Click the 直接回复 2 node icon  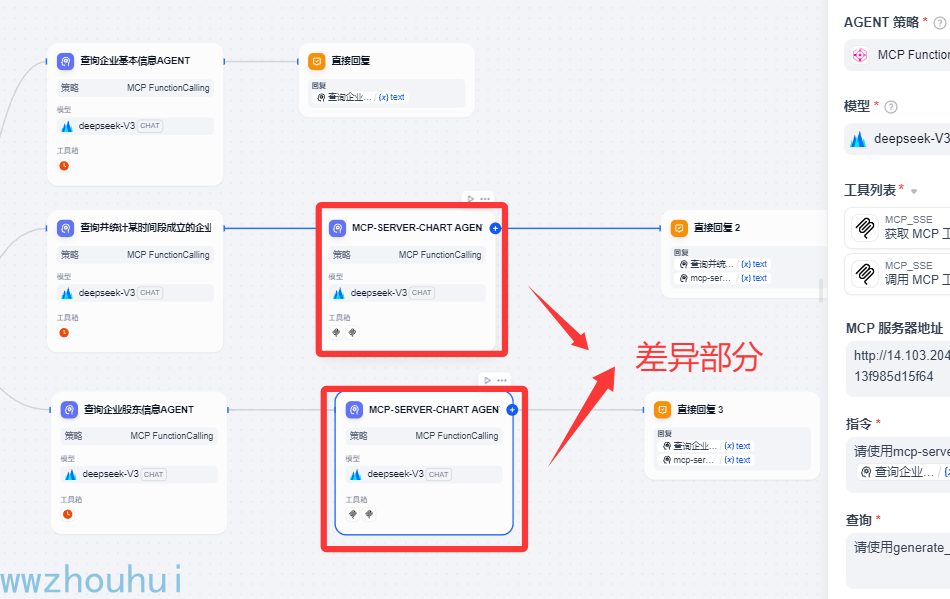[679, 228]
